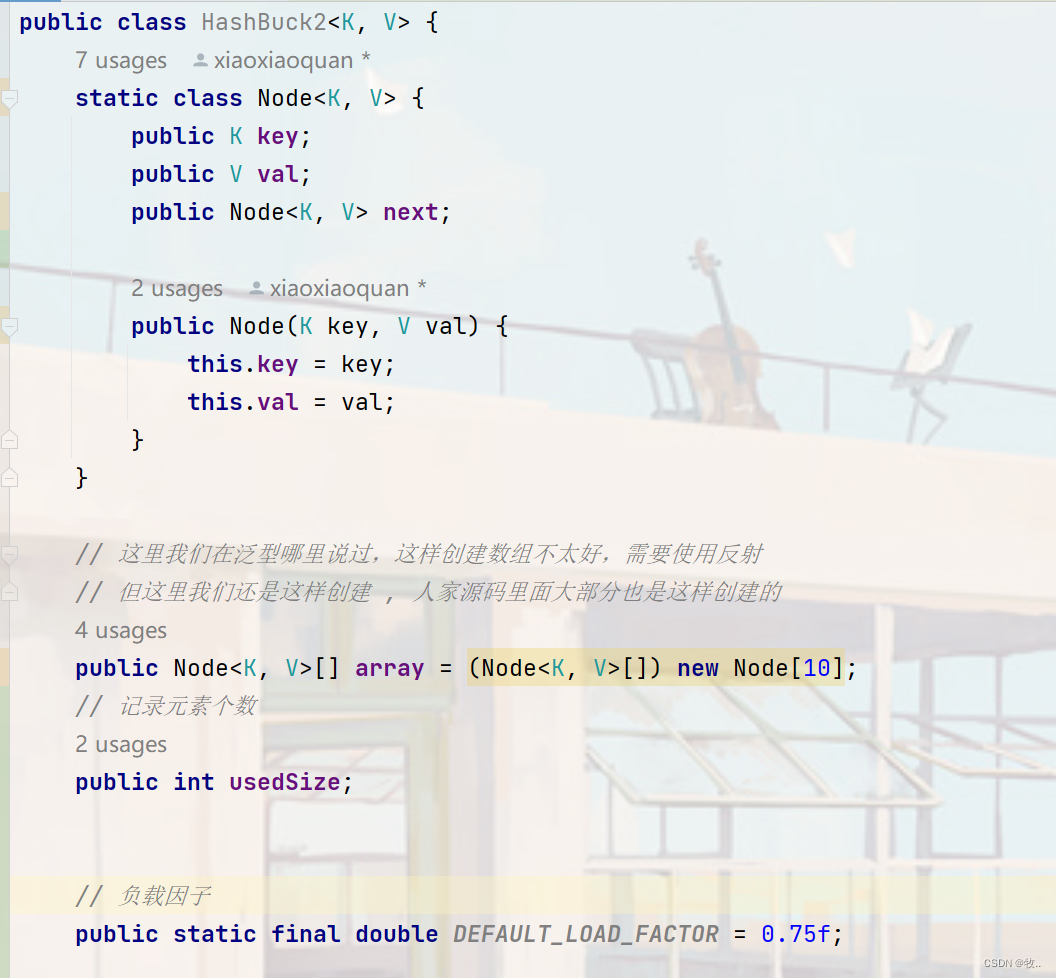Collapse the Node constructor fold marker
This screenshot has width=1056, height=978.
pos(9,327)
